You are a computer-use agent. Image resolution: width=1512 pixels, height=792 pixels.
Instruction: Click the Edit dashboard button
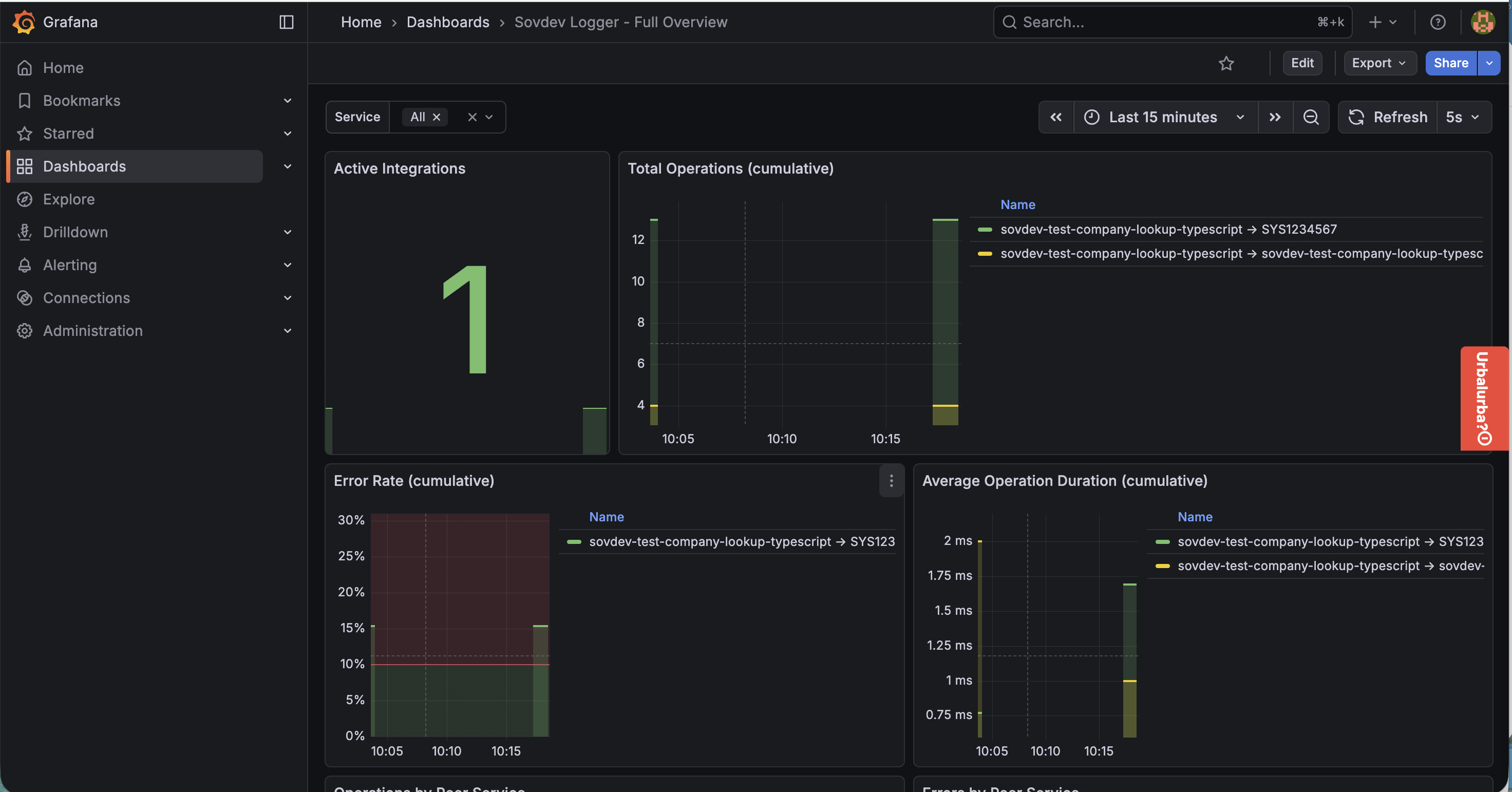coord(1302,63)
